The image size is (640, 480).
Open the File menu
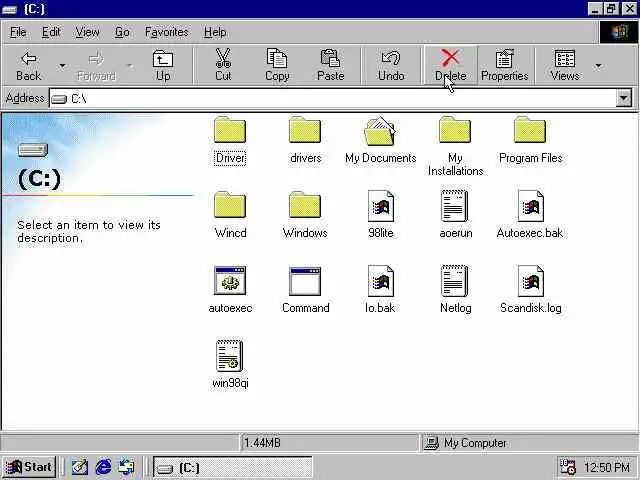click(x=18, y=32)
